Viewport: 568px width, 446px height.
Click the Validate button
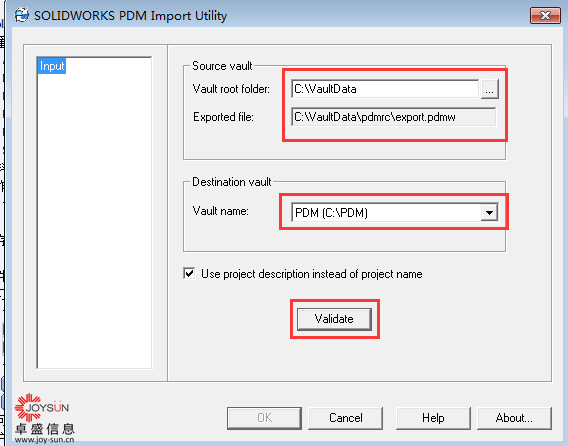(x=334, y=319)
